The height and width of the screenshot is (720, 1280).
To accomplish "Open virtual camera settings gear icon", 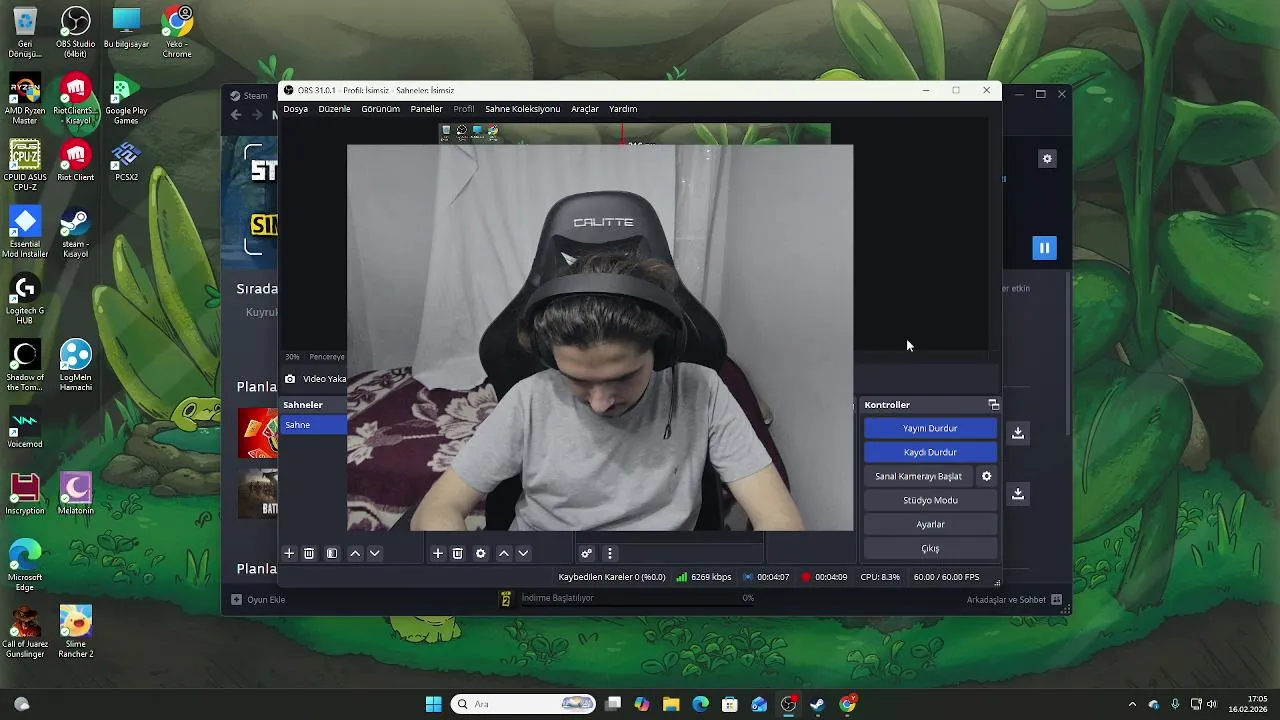I will click(x=986, y=476).
